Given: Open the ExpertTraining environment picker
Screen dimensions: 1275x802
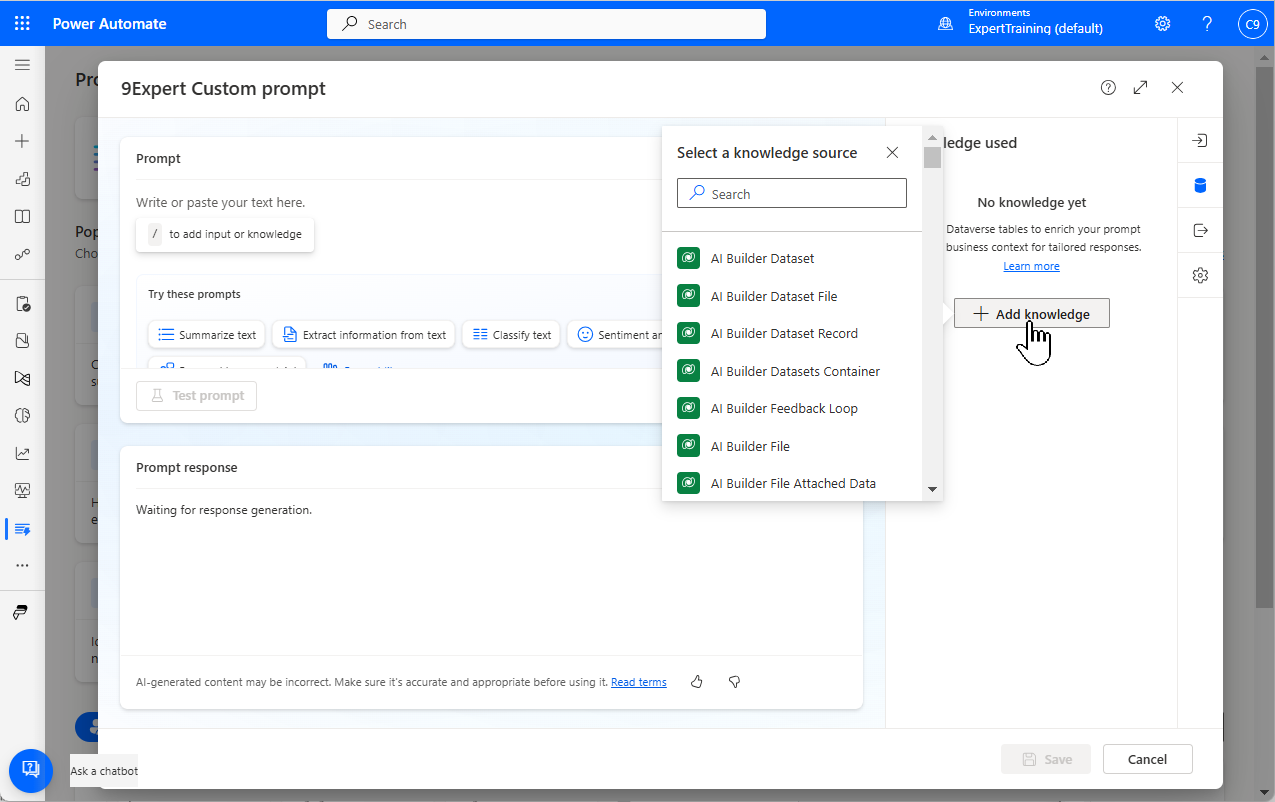Looking at the screenshot, I should pyautogui.click(x=1034, y=24).
